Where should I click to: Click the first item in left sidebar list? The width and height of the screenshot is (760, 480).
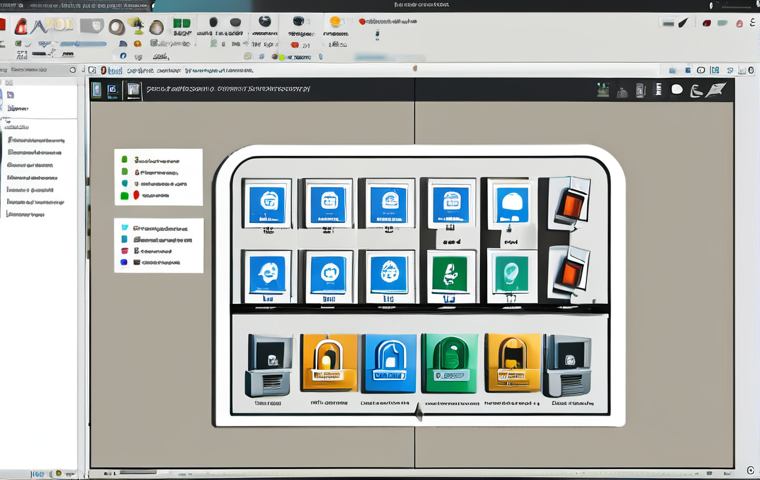click(x=35, y=140)
